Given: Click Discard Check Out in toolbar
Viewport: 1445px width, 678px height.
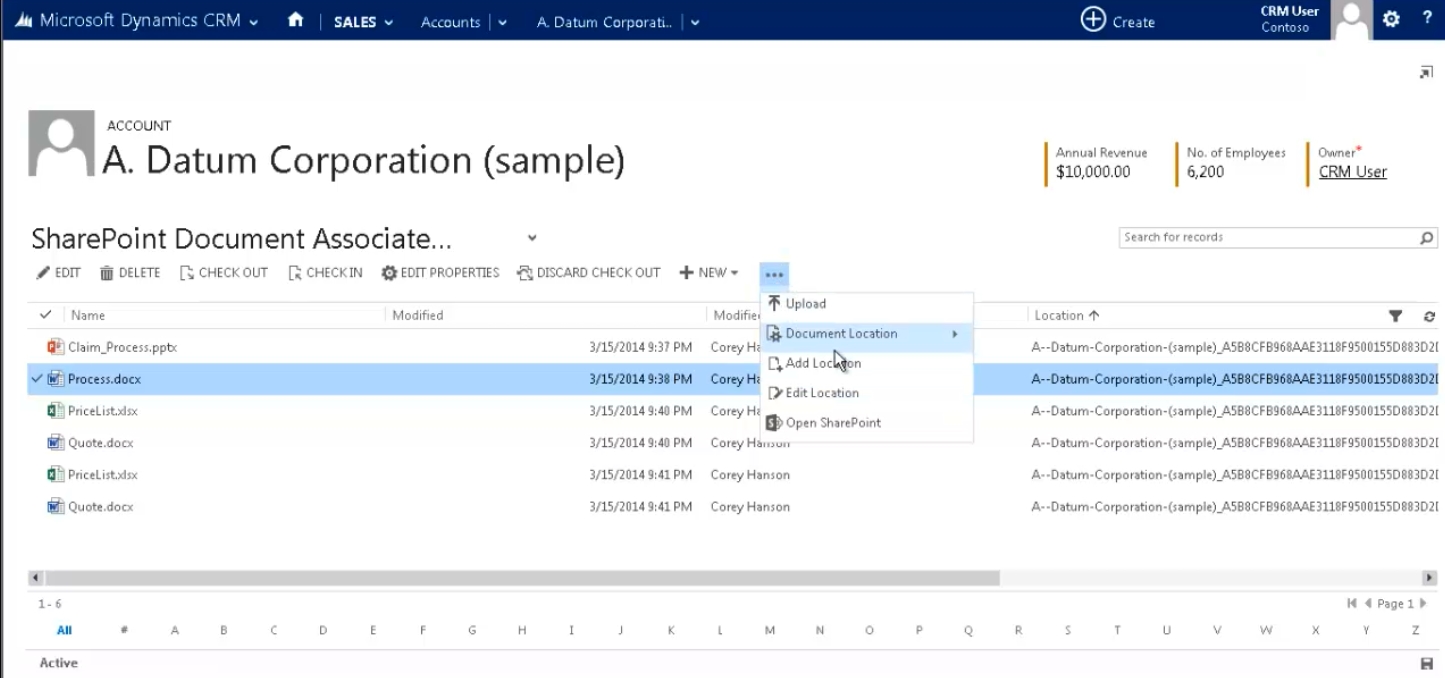Looking at the screenshot, I should [x=589, y=273].
